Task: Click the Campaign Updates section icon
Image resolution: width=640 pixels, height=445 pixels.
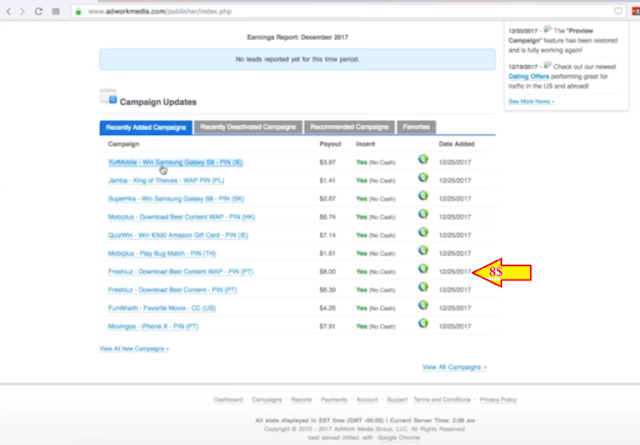Action: [x=109, y=97]
